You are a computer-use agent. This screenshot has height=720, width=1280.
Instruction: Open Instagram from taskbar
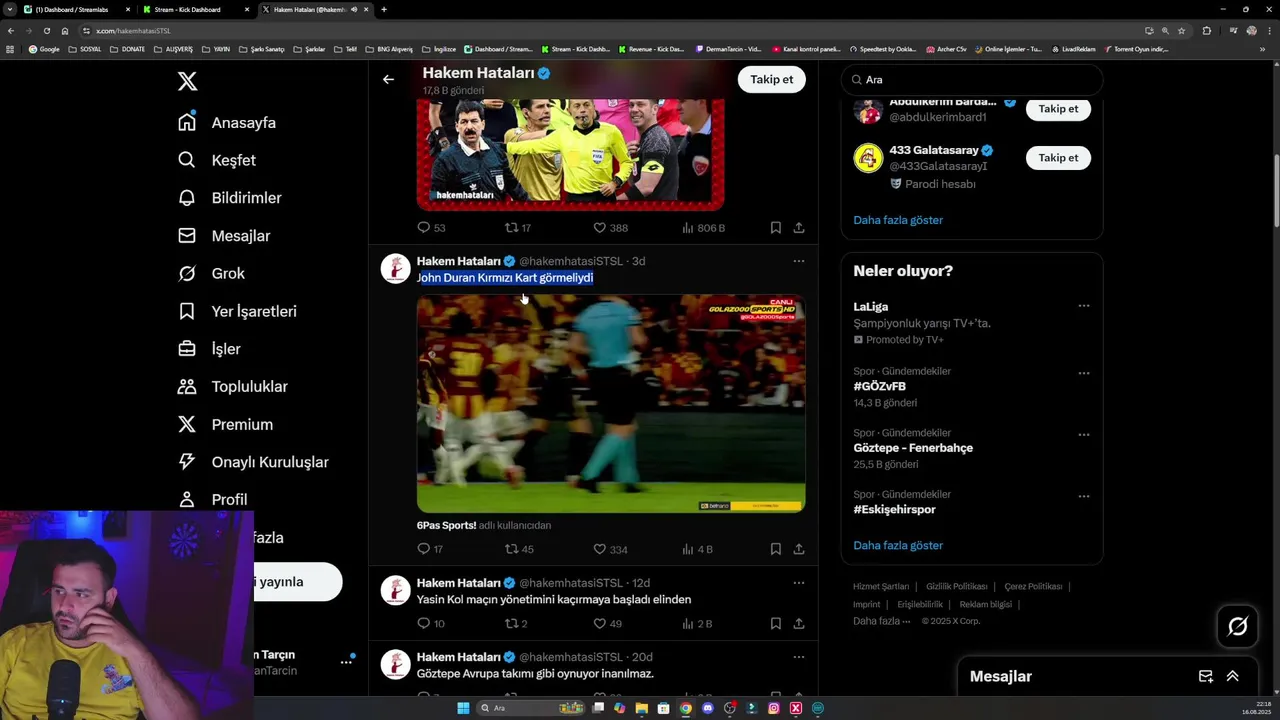coord(774,708)
